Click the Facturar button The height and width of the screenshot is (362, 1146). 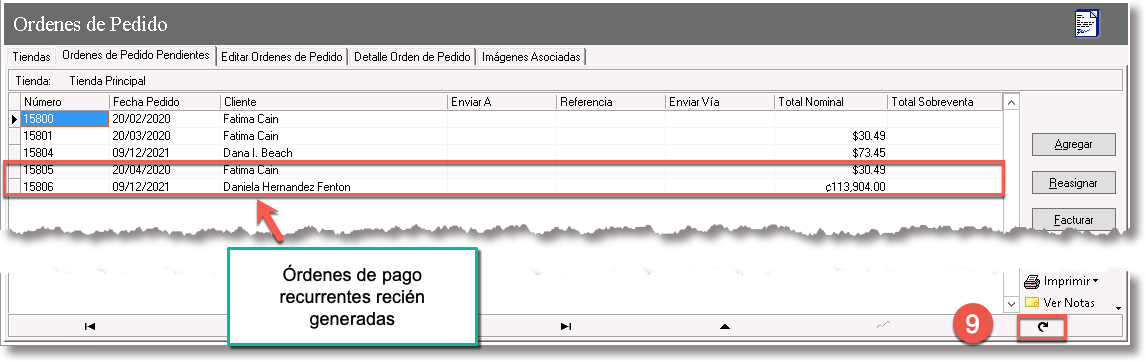[x=1074, y=218]
